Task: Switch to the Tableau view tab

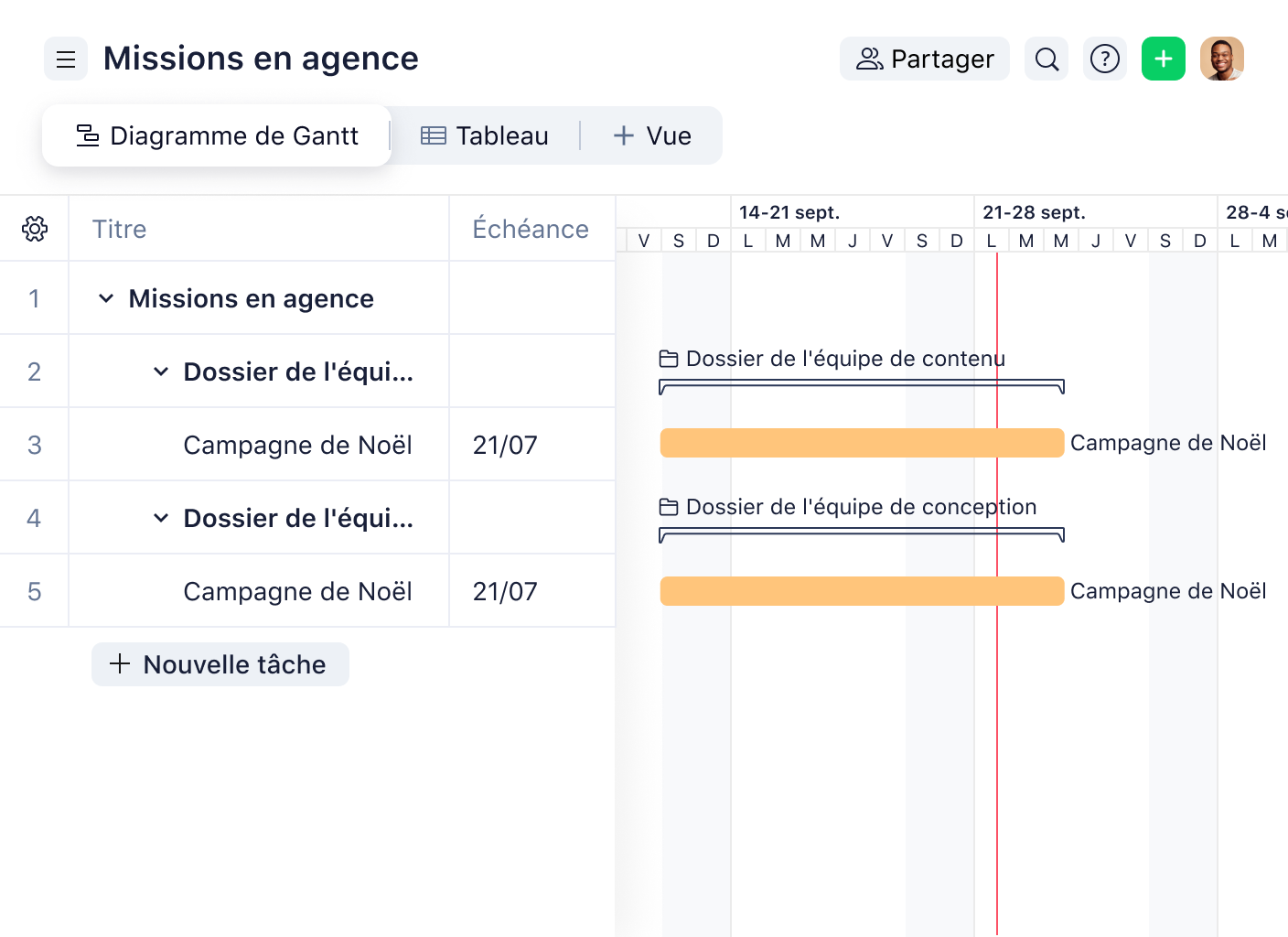Action: pos(485,135)
